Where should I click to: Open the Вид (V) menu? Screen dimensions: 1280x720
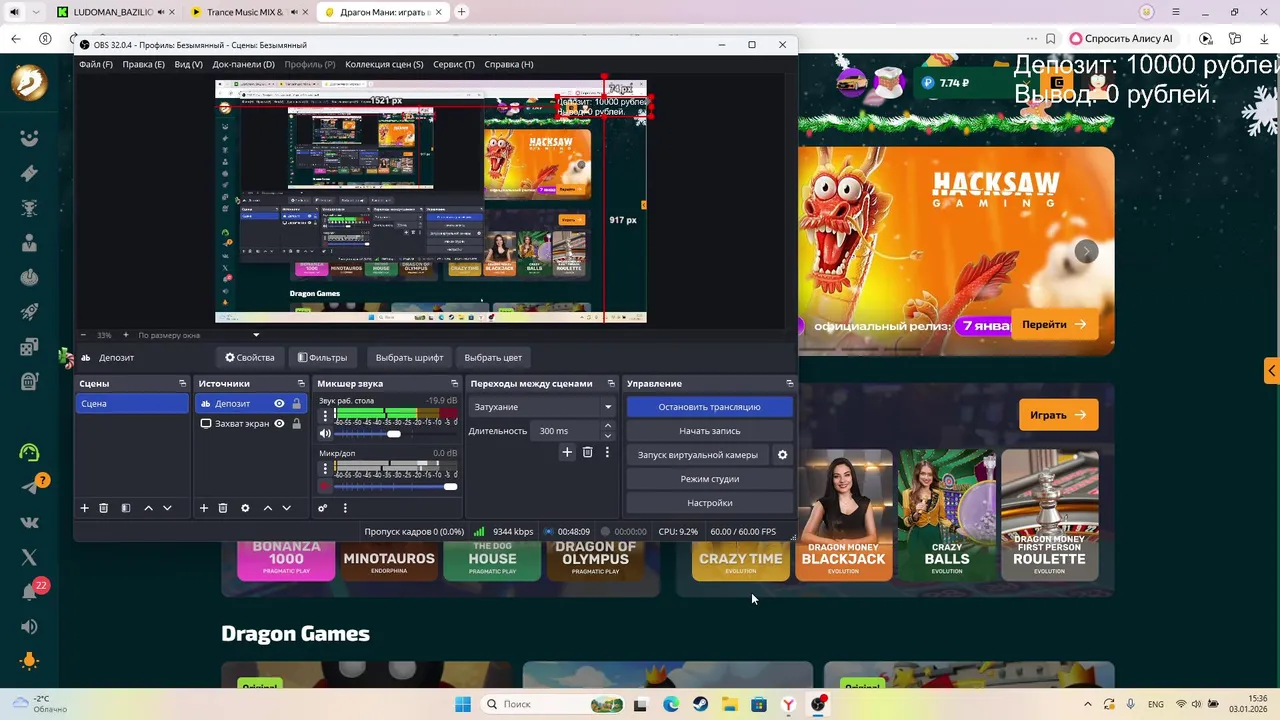point(188,64)
